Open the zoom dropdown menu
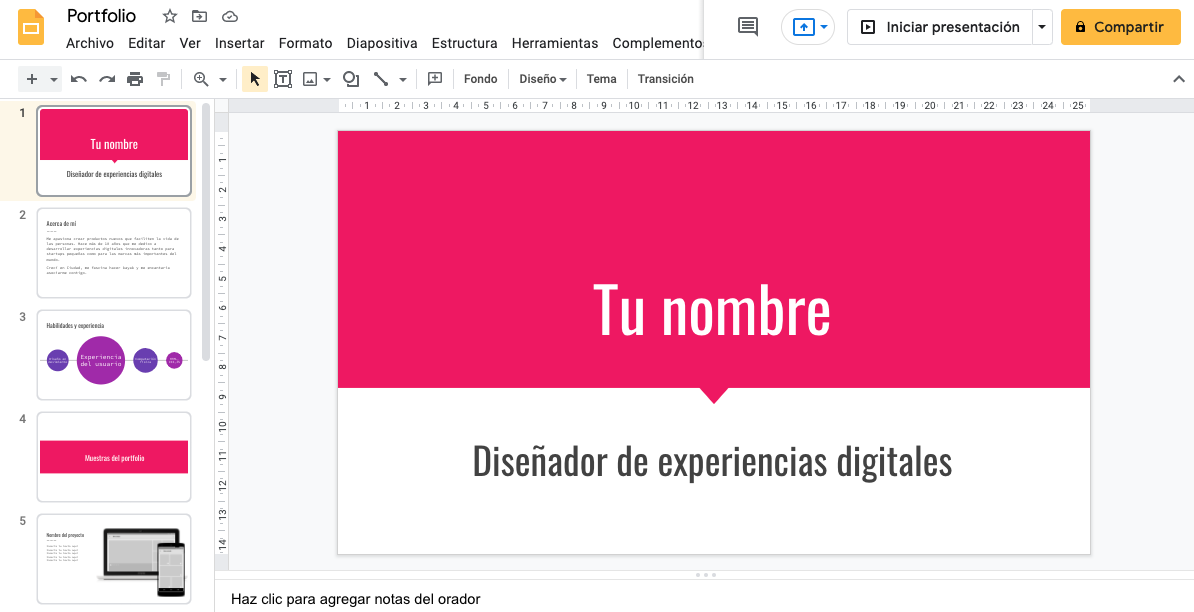This screenshot has width=1194, height=612. coord(222,78)
